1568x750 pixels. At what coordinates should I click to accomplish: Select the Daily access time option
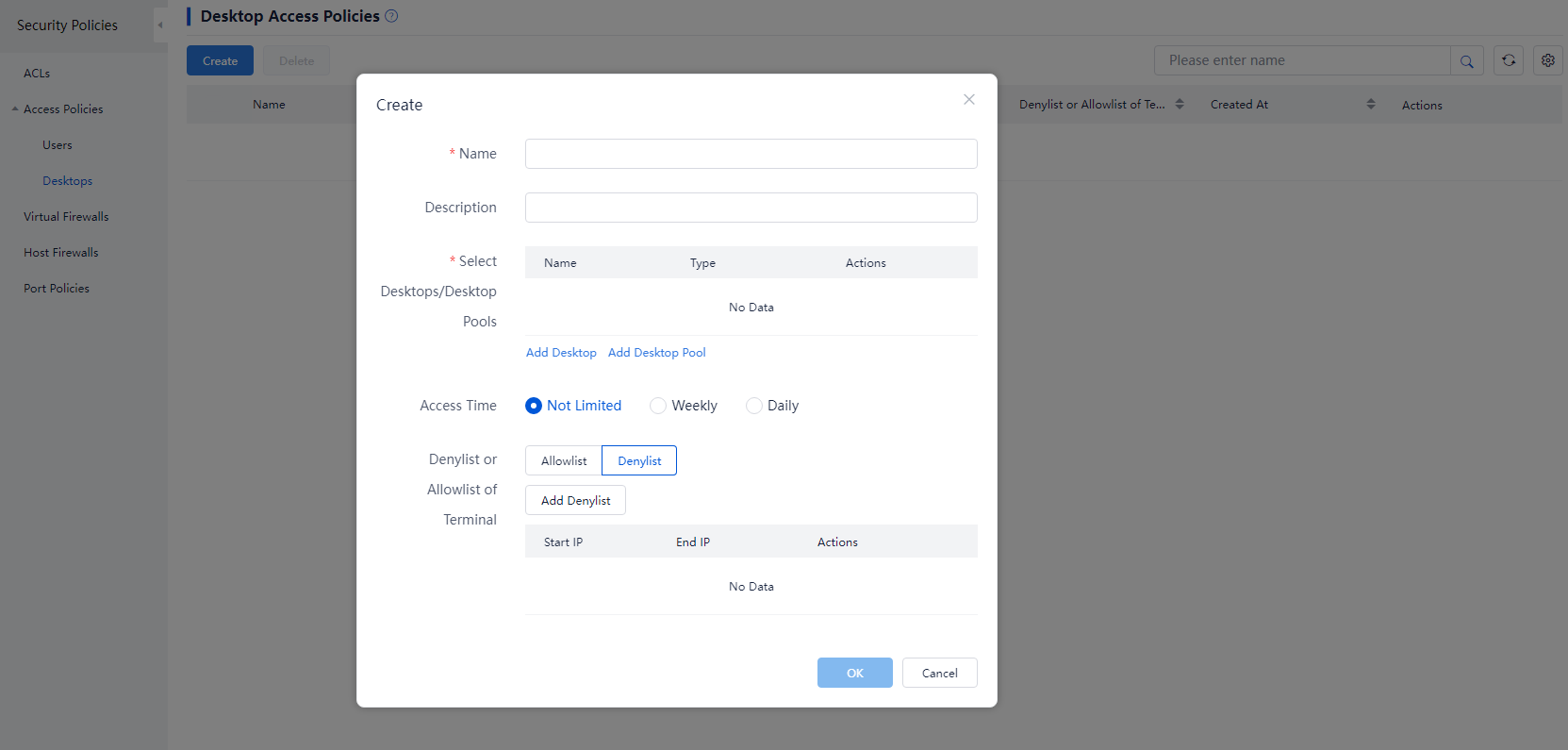pos(772,406)
